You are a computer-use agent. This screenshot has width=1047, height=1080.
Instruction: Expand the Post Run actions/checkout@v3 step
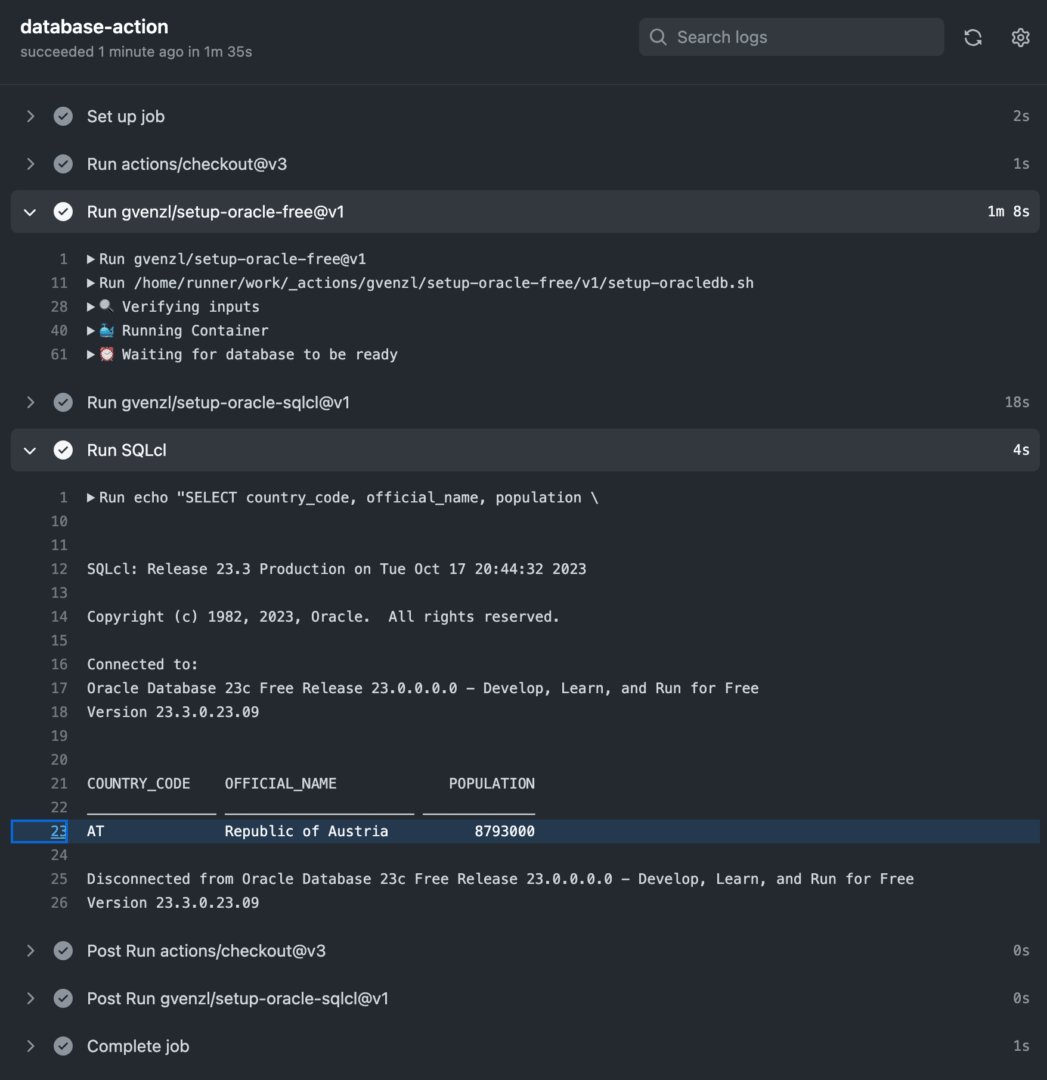(29, 950)
